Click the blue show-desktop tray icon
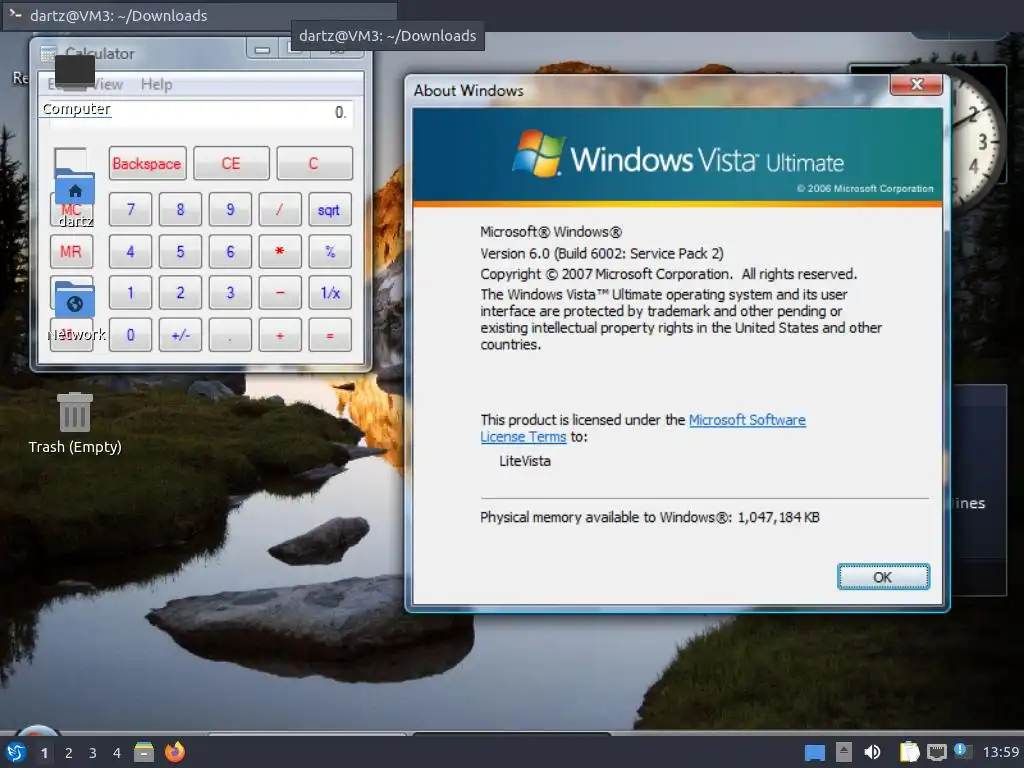The image size is (1024, 768). pyautogui.click(x=814, y=752)
